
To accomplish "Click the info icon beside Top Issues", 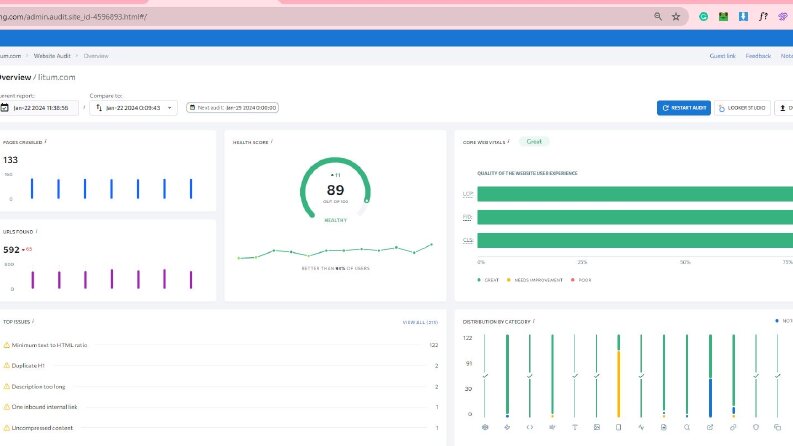I will click(33, 321).
